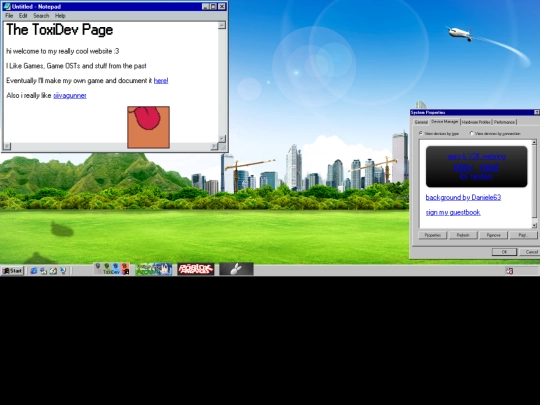
Task: Follow the "here!" link
Action: pyautogui.click(x=161, y=81)
